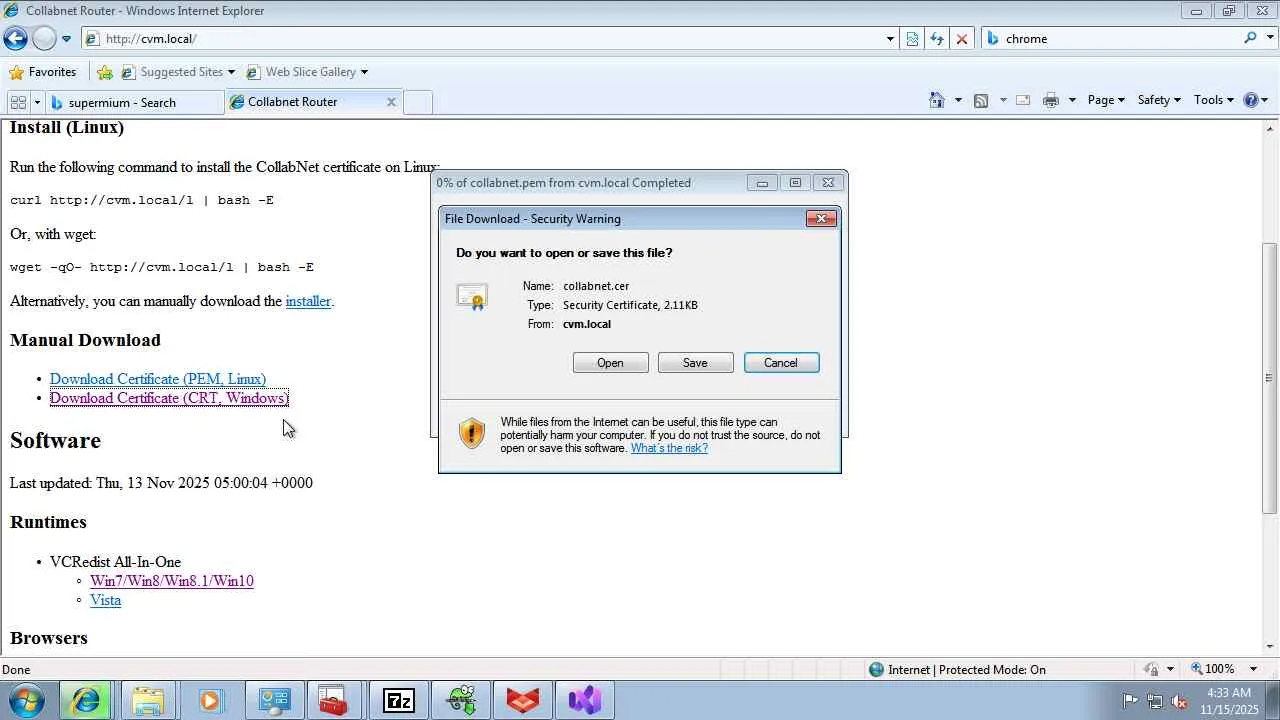Image resolution: width=1280 pixels, height=720 pixels.
Task: Click the RSS Feeds icon
Action: [981, 100]
